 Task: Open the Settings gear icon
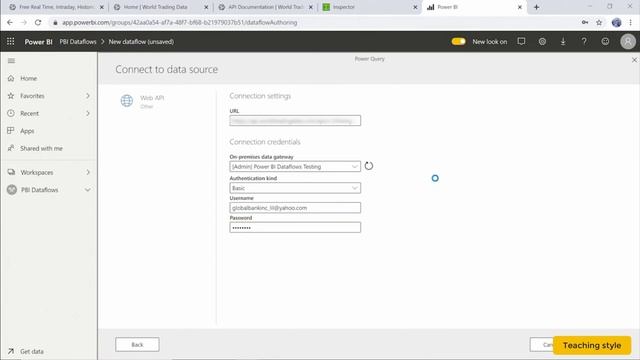[x=542, y=42]
